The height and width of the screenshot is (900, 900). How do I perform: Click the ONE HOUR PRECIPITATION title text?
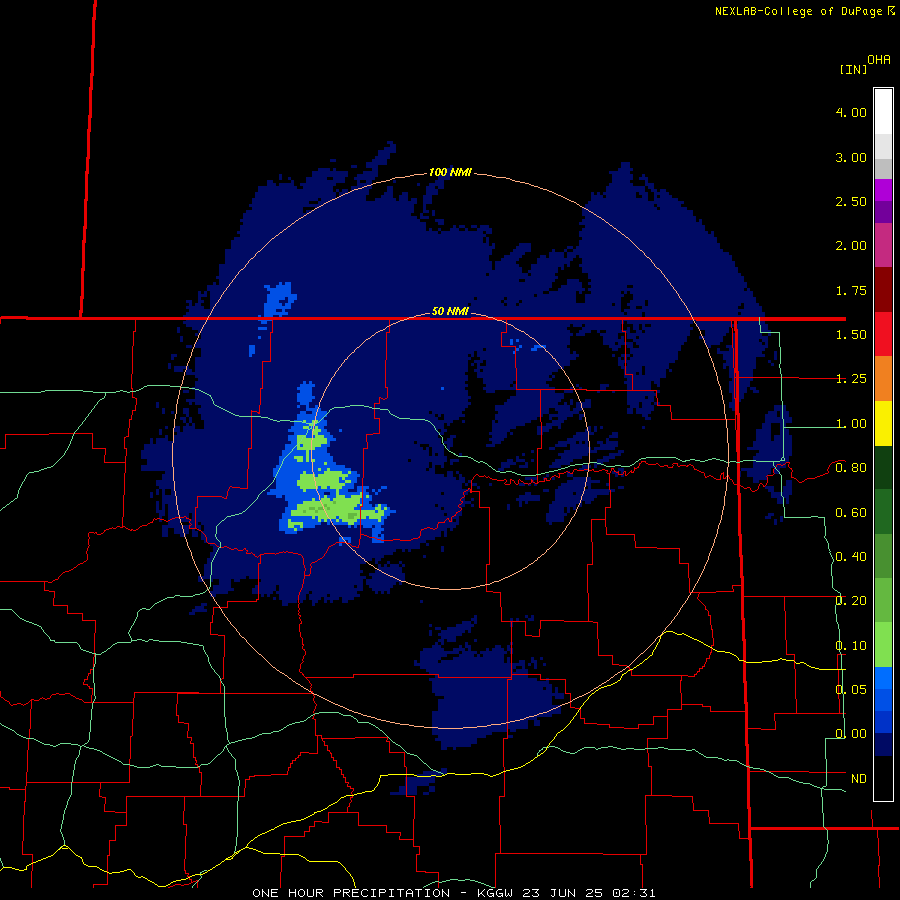[351, 893]
